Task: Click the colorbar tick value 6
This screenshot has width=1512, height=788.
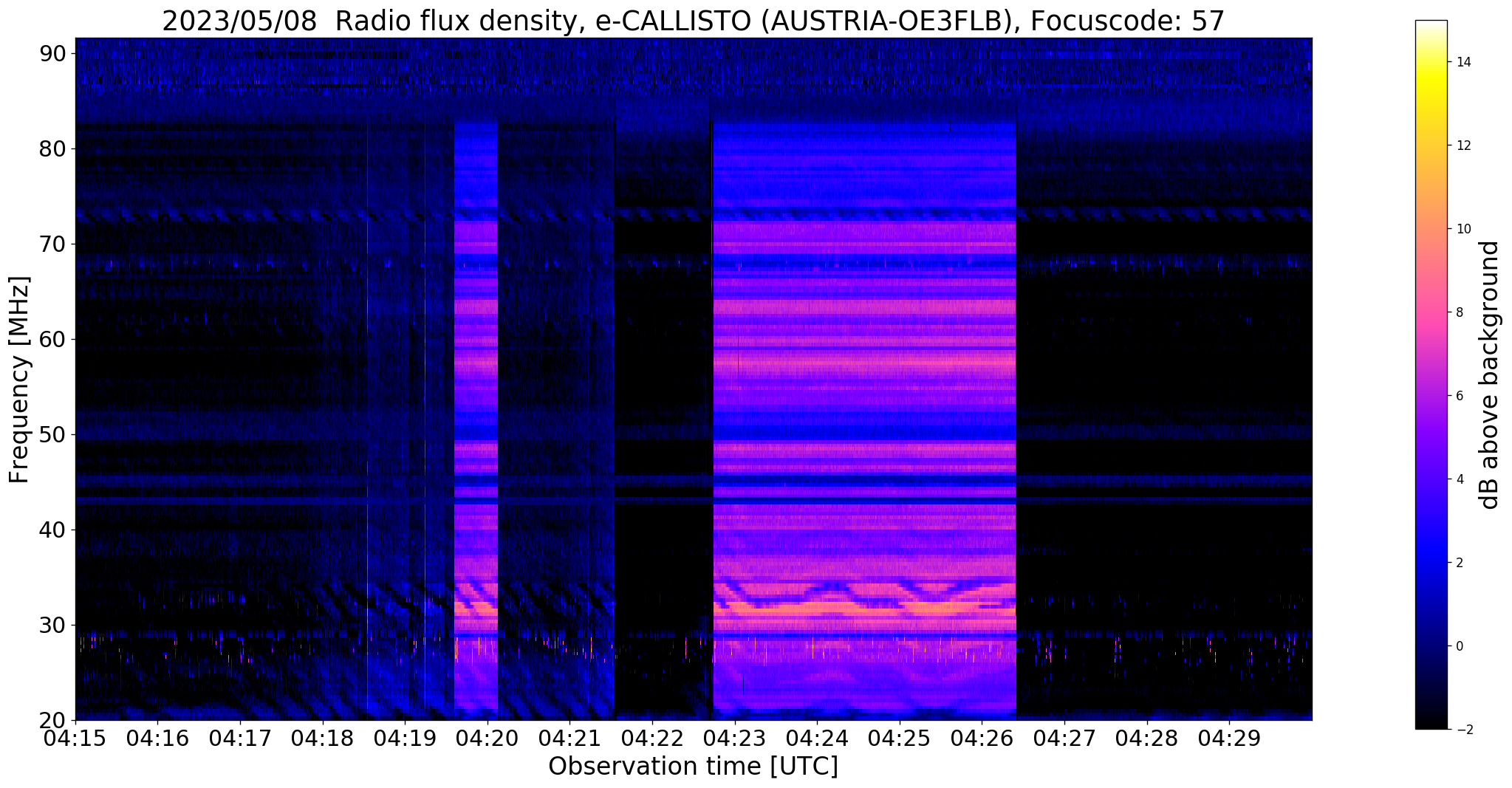Action: tap(1460, 396)
